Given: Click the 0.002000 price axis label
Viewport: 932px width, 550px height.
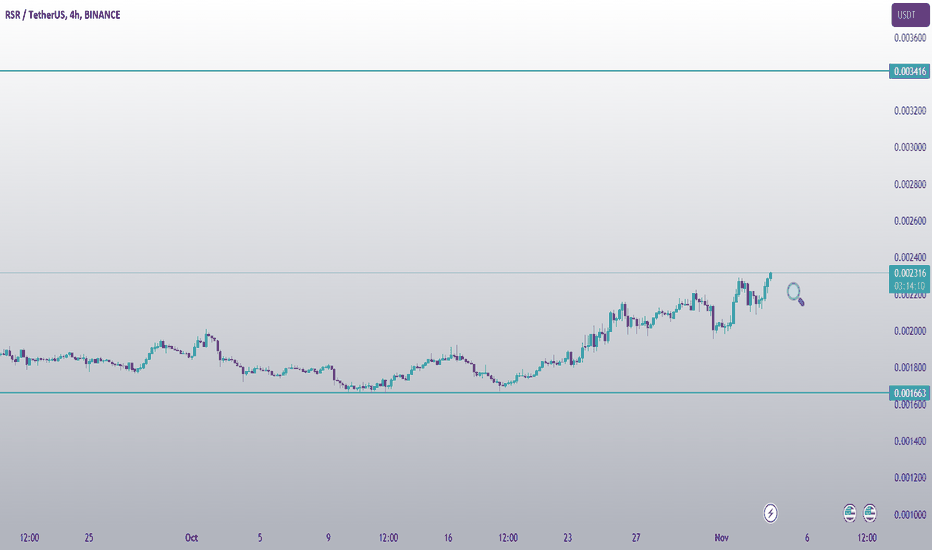Looking at the screenshot, I should [910, 331].
